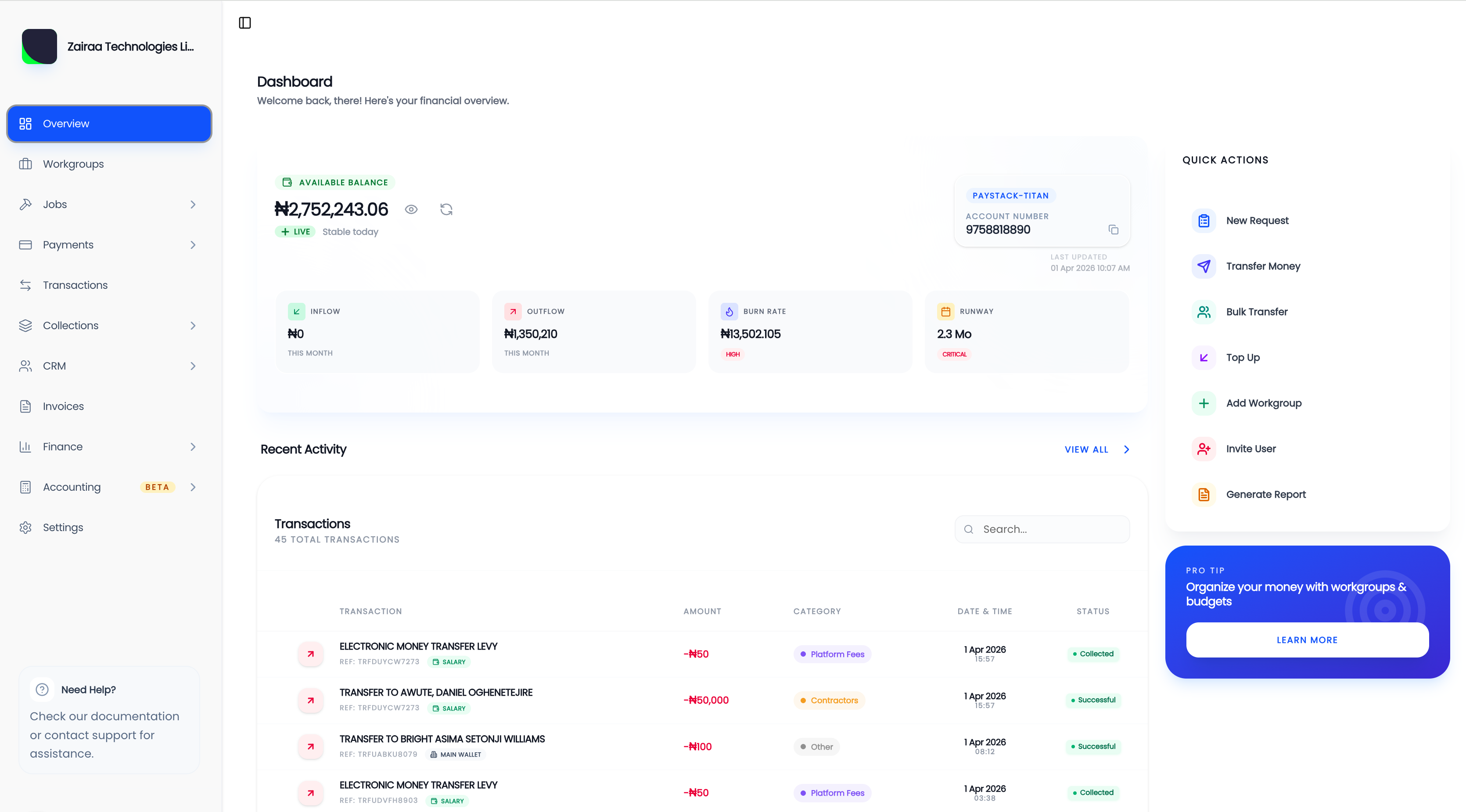Select the Invoices sidebar item

click(x=63, y=406)
